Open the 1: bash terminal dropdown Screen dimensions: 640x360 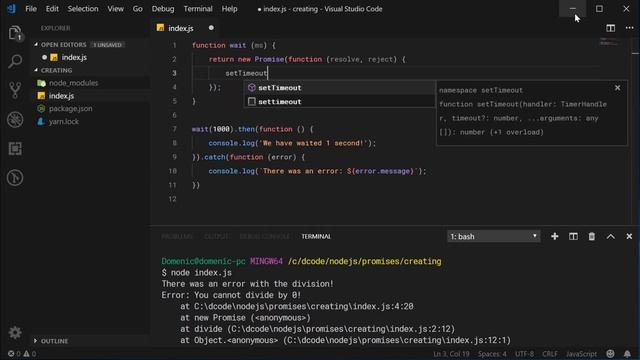coord(493,236)
